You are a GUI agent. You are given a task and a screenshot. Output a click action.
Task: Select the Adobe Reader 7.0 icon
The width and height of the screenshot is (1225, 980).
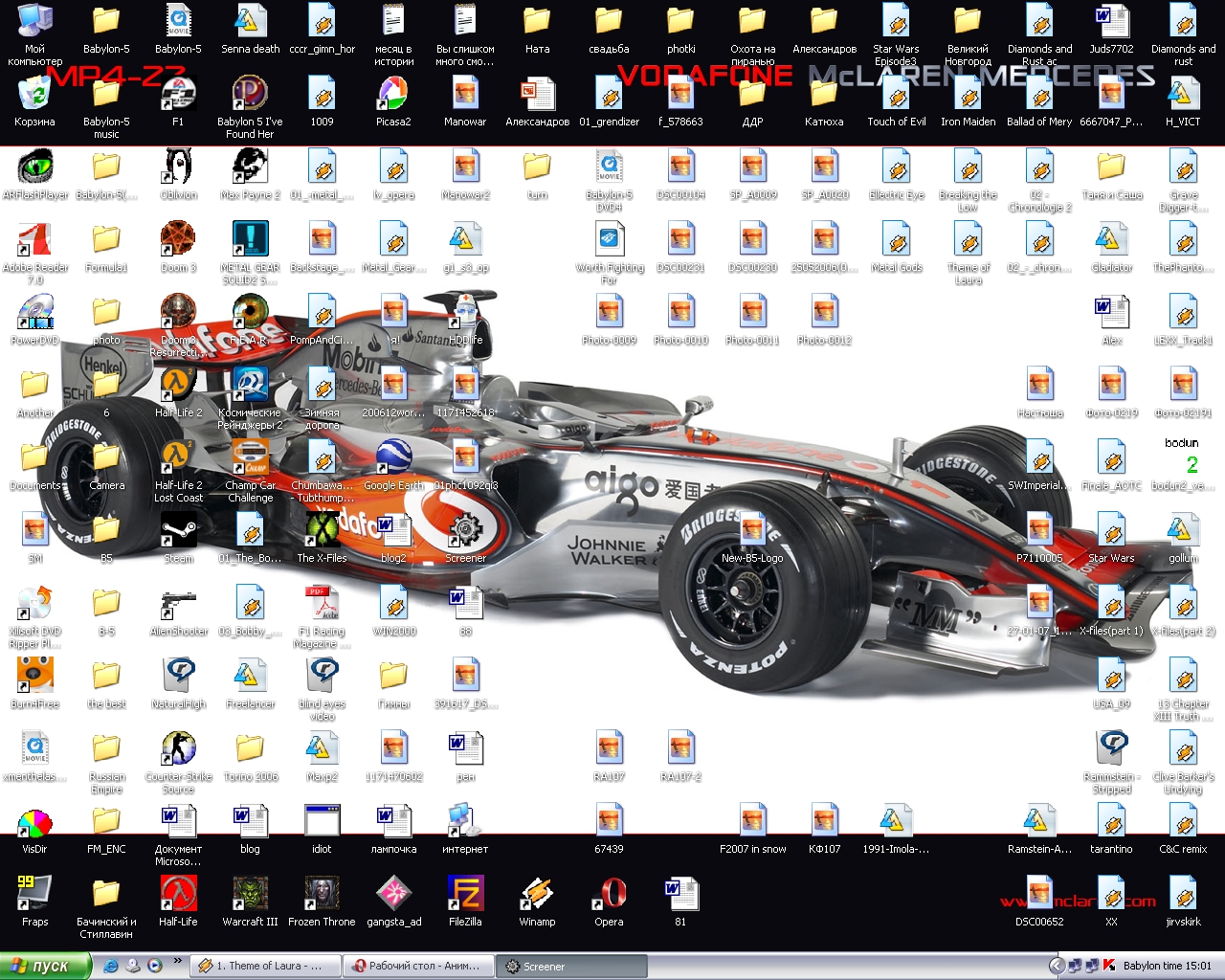[34, 253]
